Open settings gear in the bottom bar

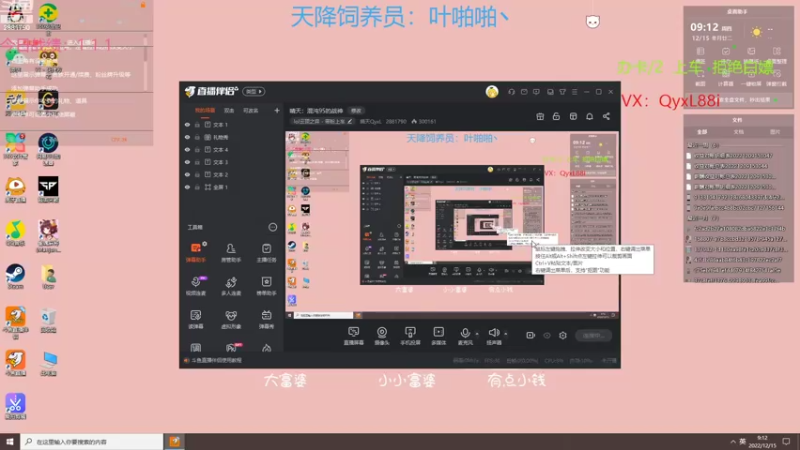point(563,335)
